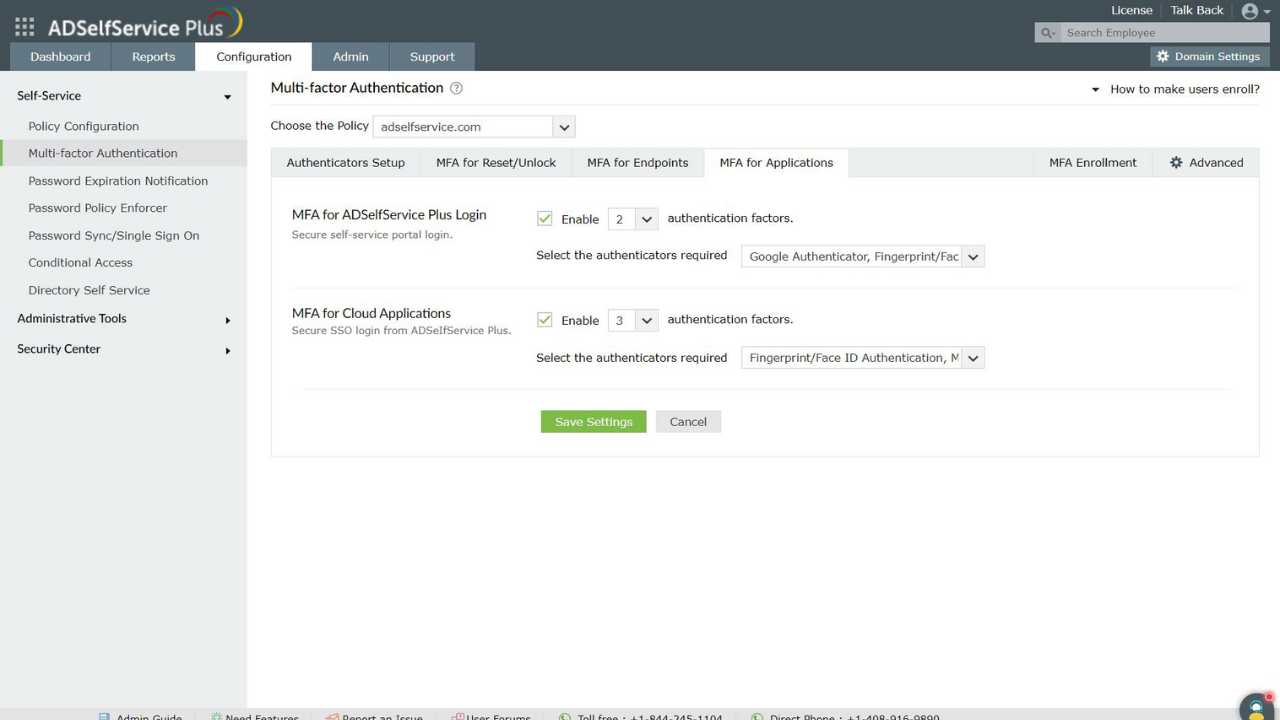The height and width of the screenshot is (720, 1280).
Task: Switch to the Reports tab
Action: point(153,57)
